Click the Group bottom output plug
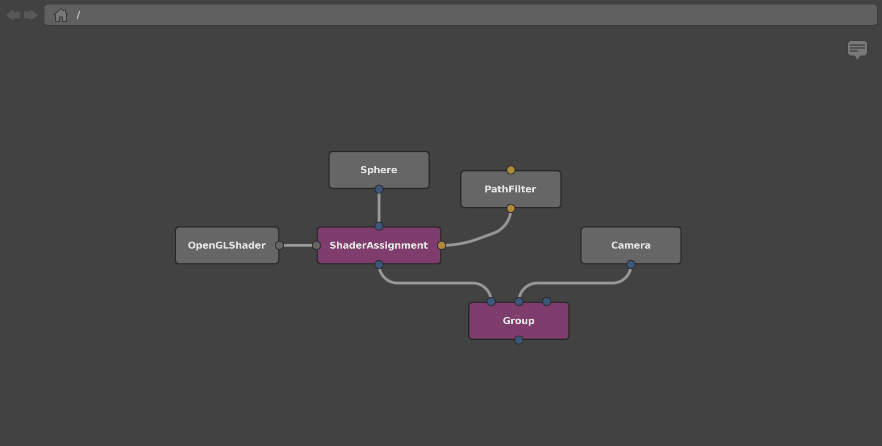This screenshot has height=446, width=882. click(519, 340)
